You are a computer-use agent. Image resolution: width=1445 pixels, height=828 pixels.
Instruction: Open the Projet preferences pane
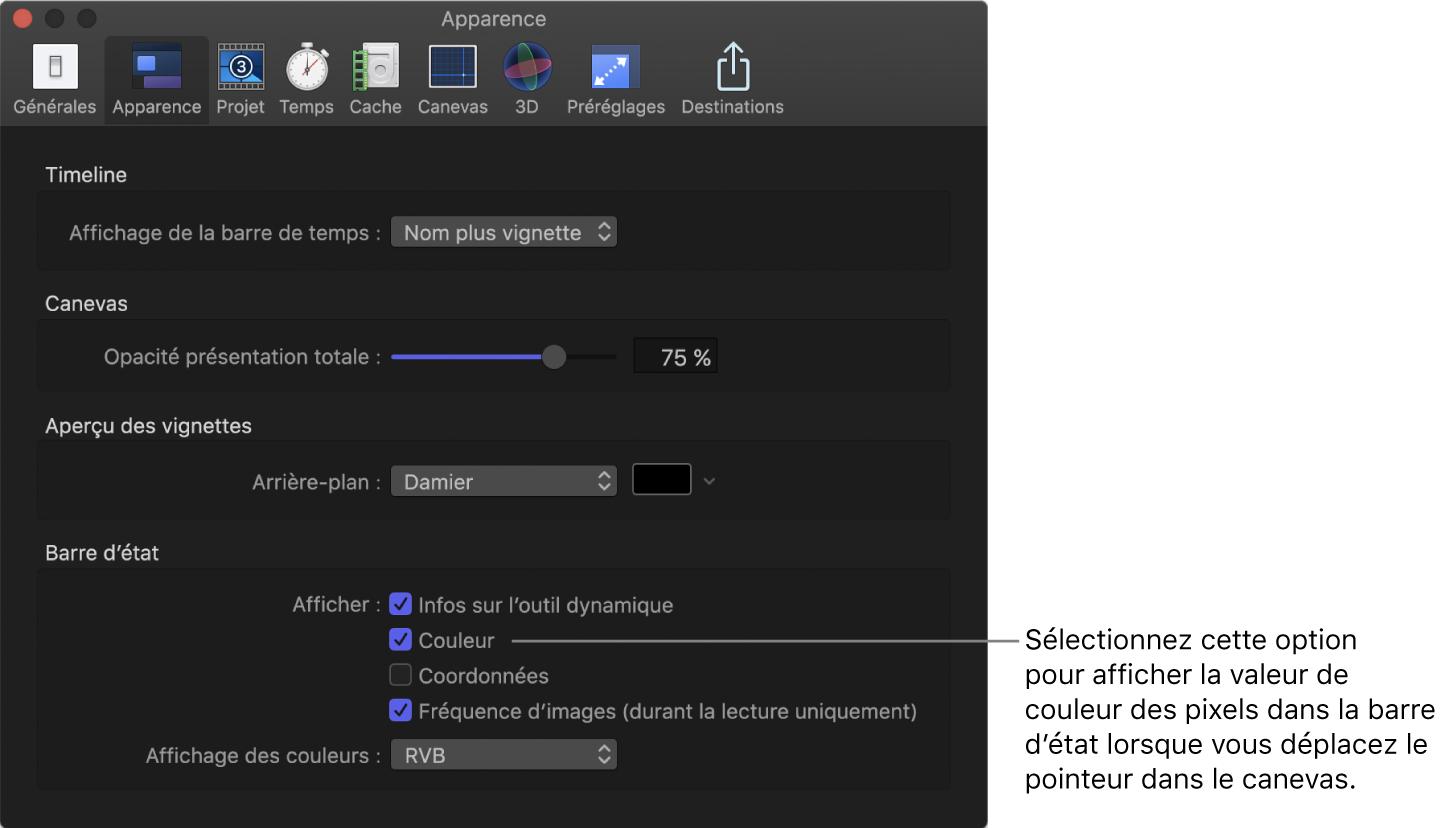coord(241,80)
